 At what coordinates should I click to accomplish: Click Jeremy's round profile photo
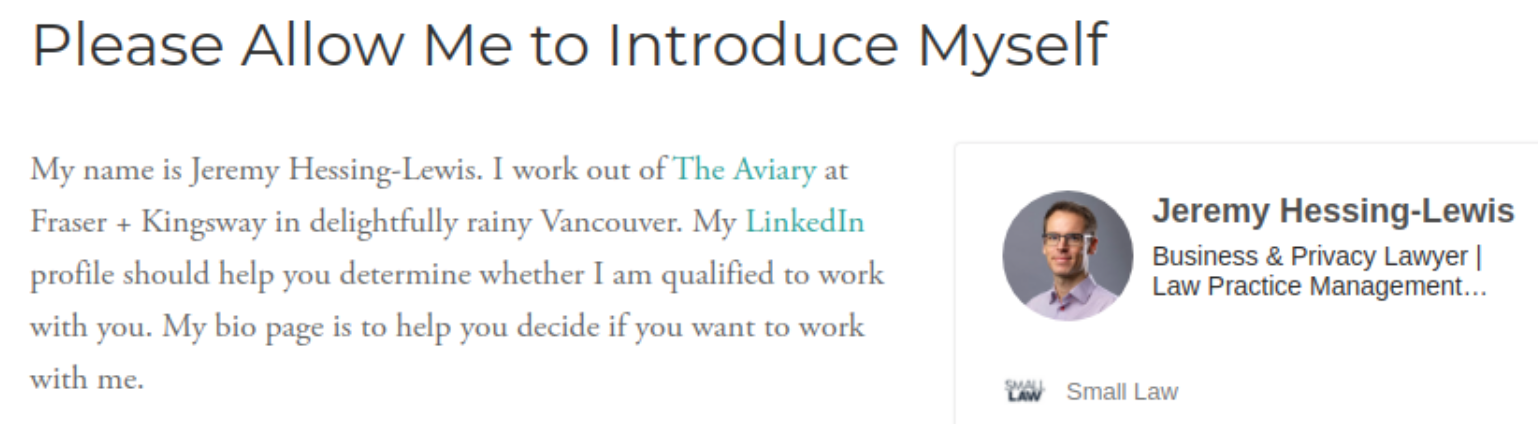pos(1067,256)
